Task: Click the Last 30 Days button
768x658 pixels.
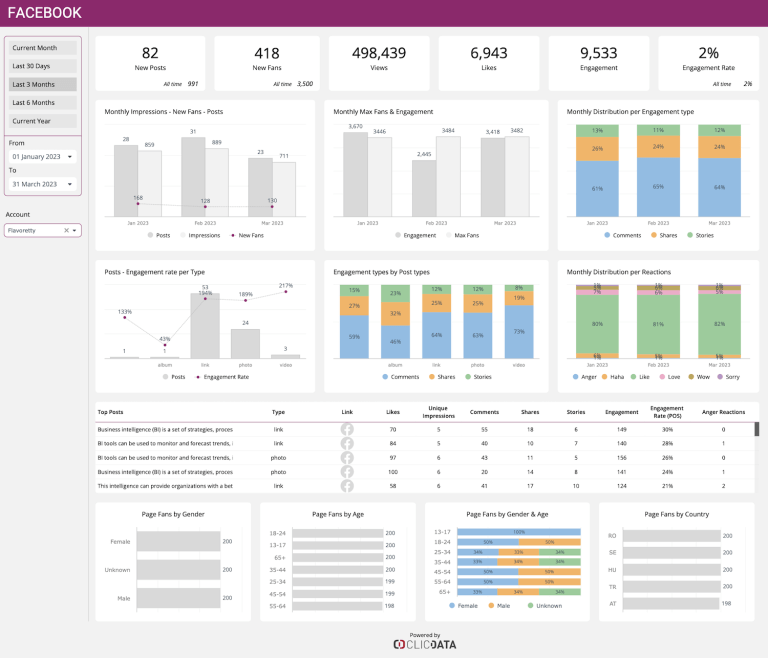Action: click(43, 66)
